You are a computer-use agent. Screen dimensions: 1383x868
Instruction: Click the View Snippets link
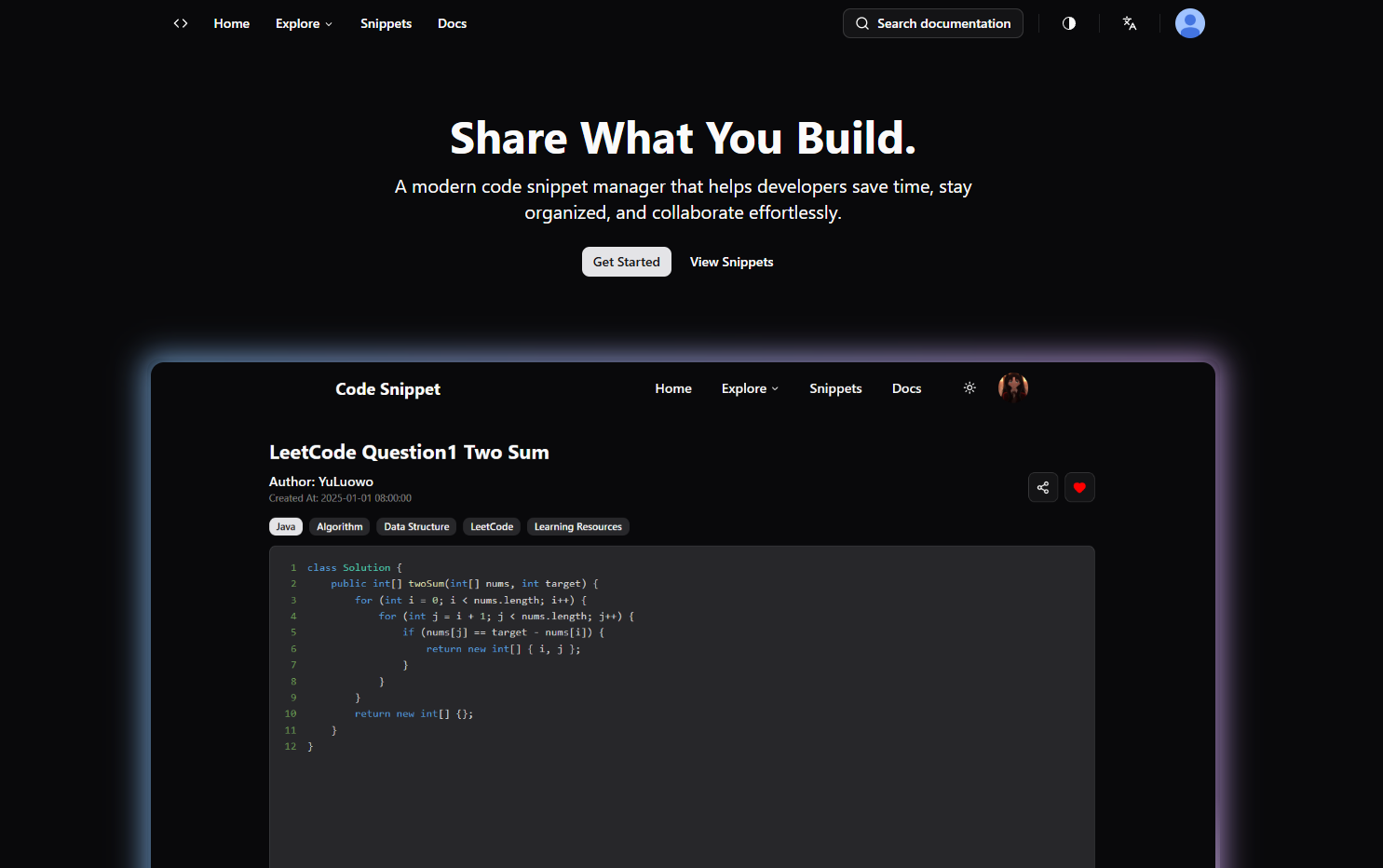click(731, 262)
